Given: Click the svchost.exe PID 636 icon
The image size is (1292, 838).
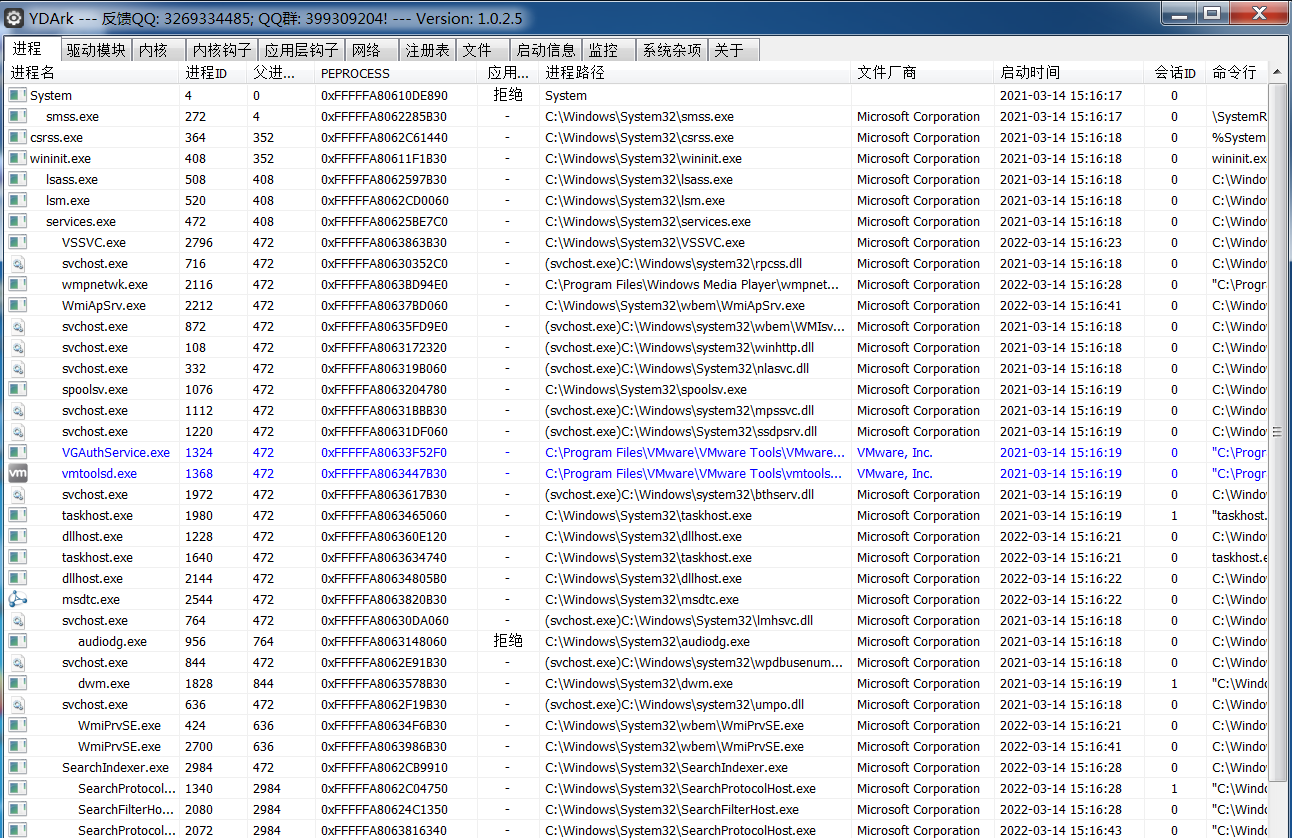Looking at the screenshot, I should tap(17, 705).
